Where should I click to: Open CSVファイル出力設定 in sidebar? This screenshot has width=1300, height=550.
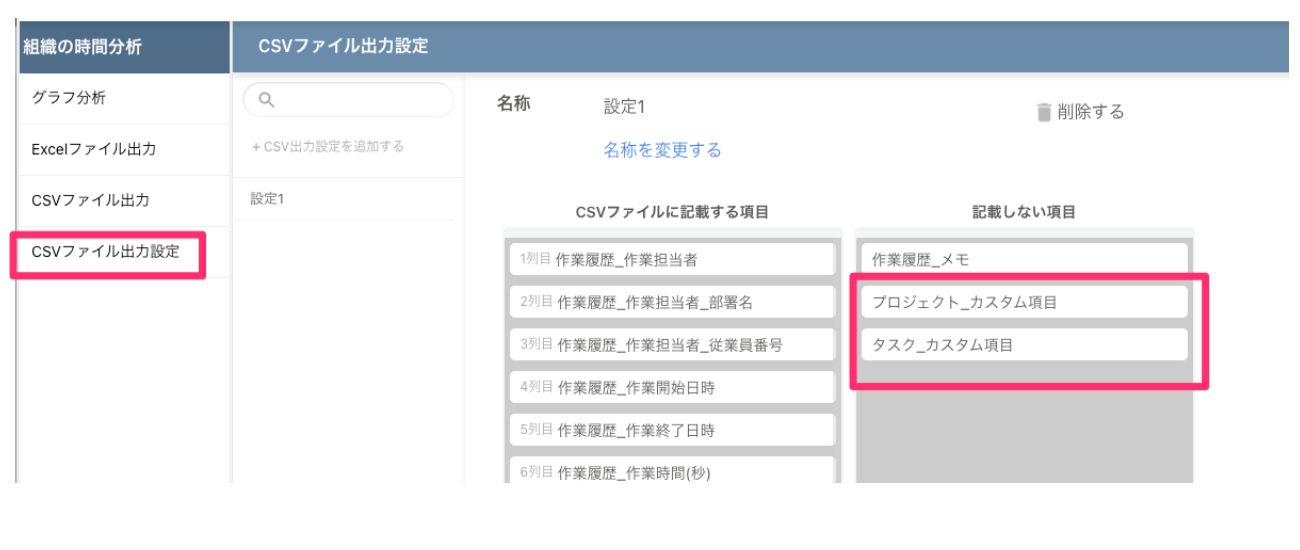tap(106, 252)
